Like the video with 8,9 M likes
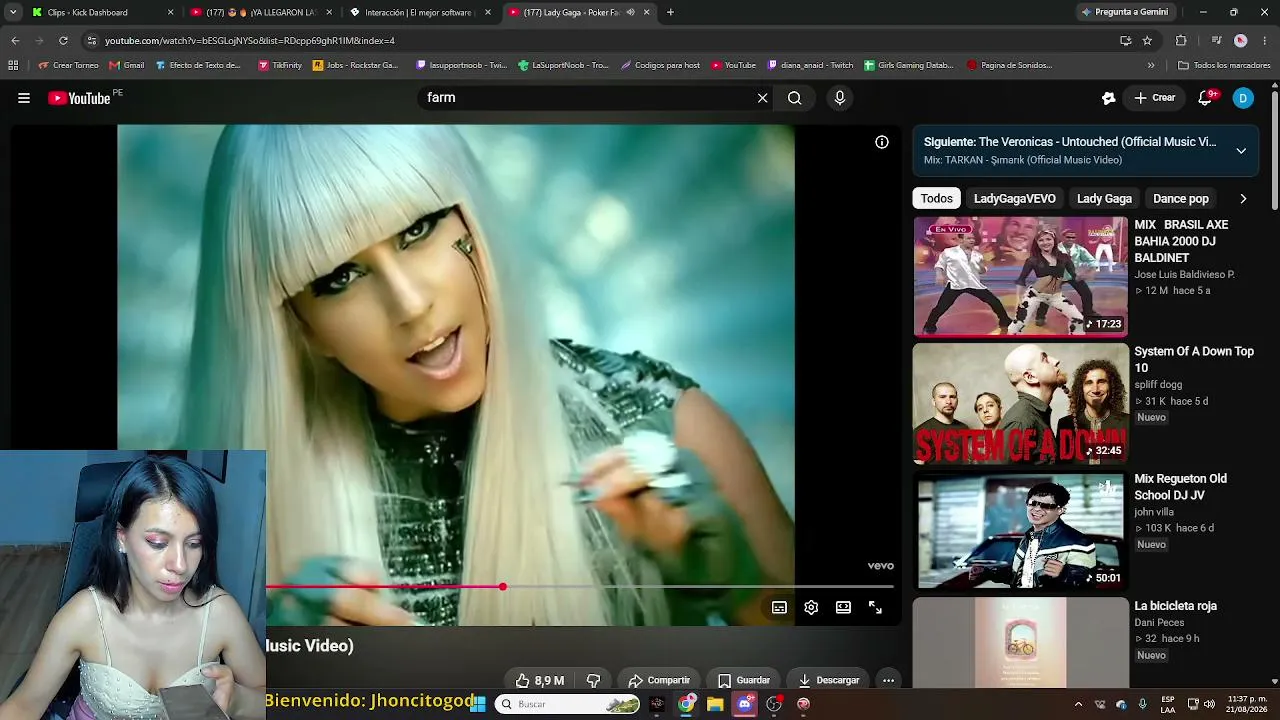 click(x=540, y=680)
